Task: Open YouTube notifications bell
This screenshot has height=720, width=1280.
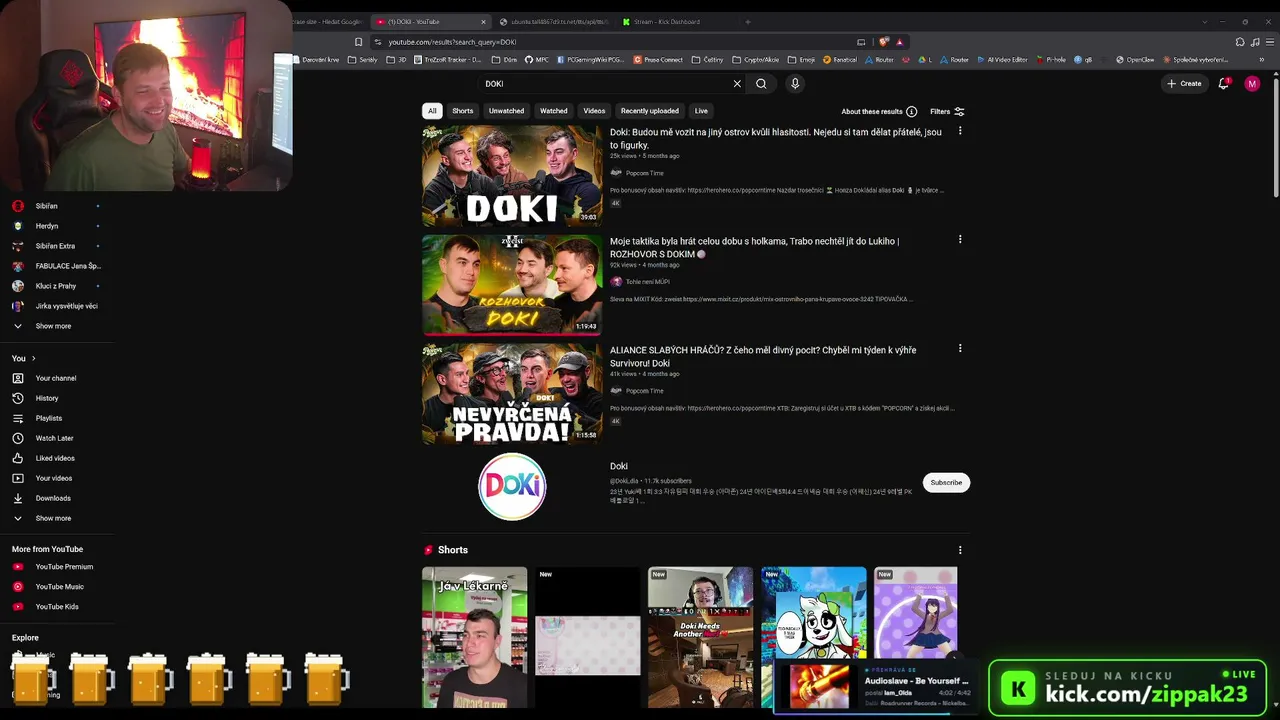Action: pos(1223,84)
